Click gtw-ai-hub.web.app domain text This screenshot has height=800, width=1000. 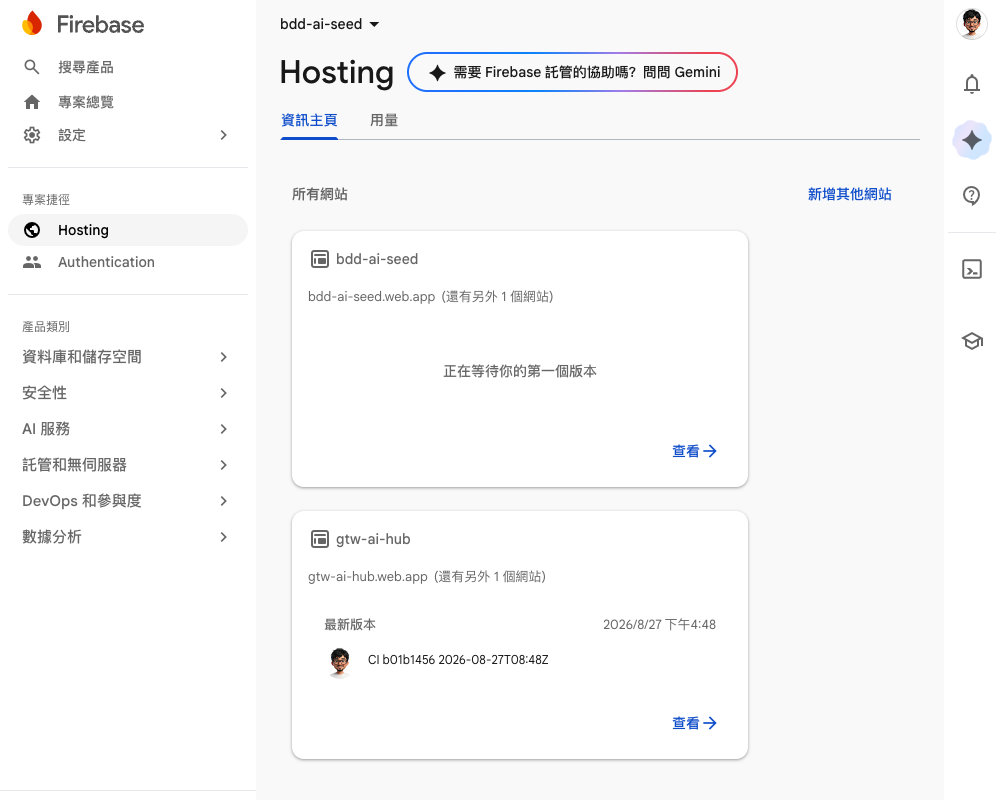(x=367, y=577)
